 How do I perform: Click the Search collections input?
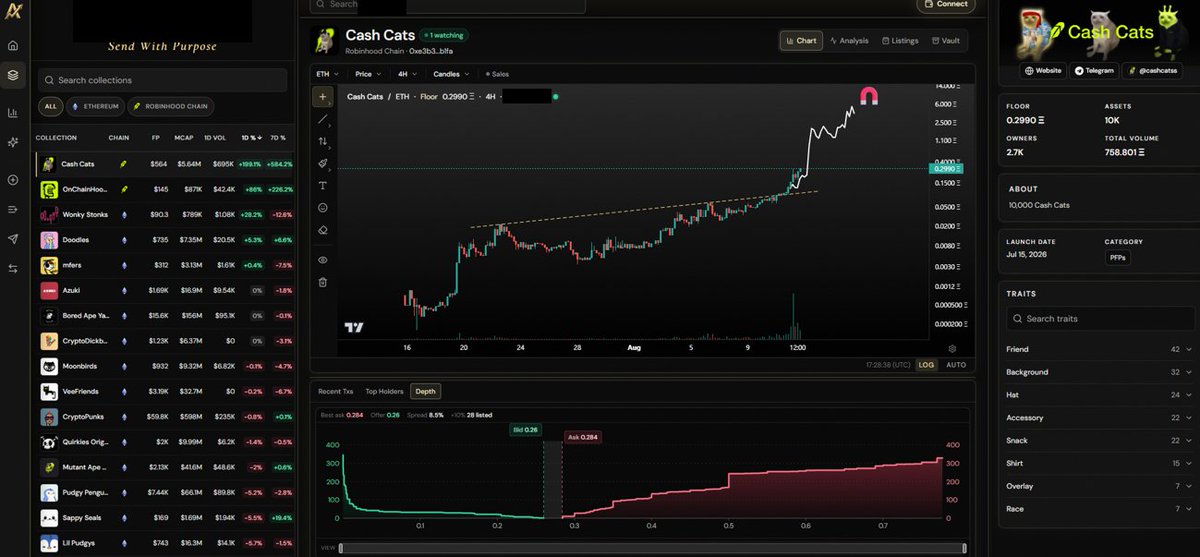pos(163,80)
